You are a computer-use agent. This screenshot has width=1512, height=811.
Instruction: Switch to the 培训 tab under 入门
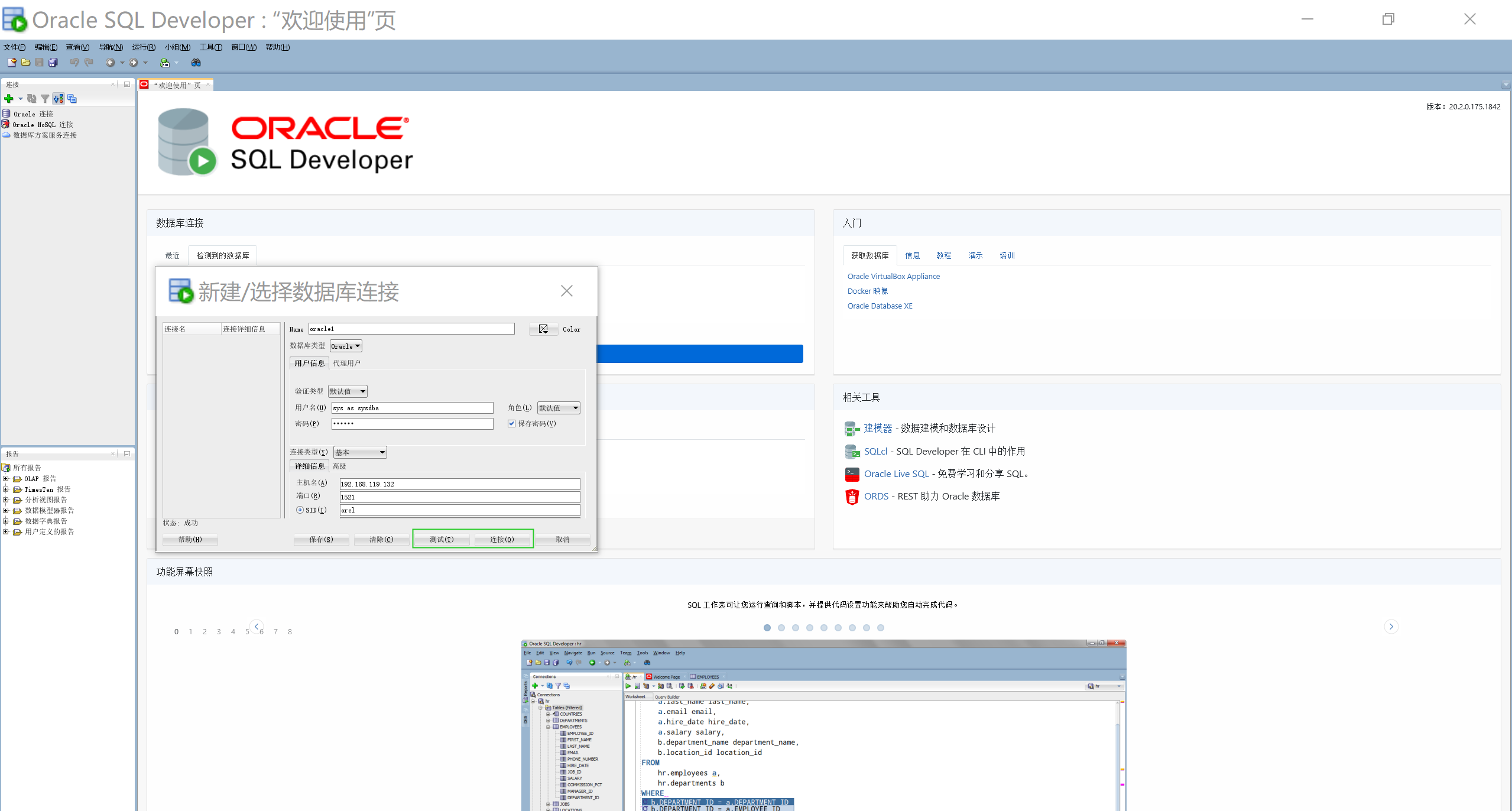pos(1007,255)
